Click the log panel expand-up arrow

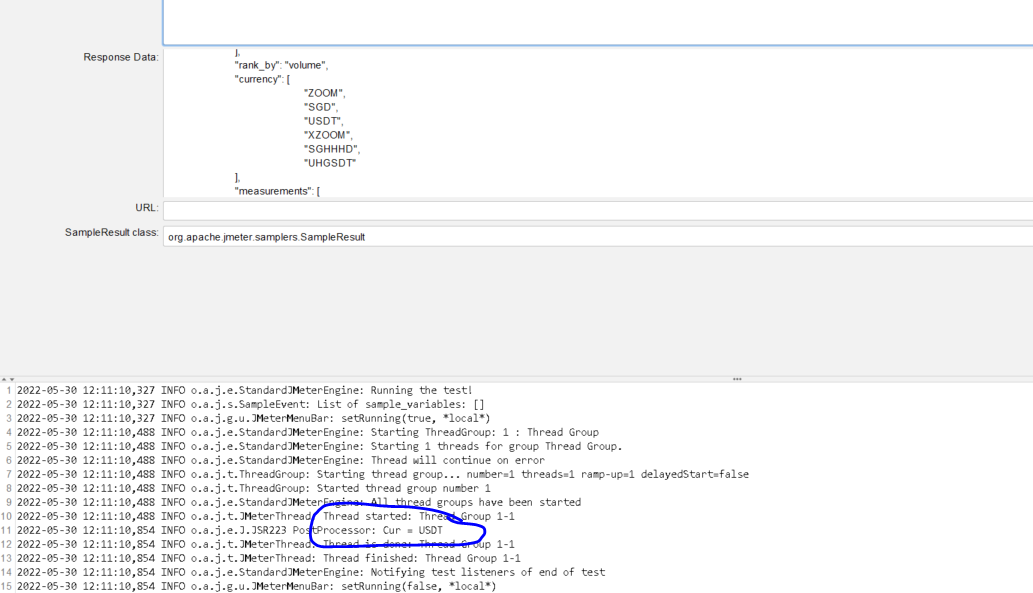tap(4, 380)
